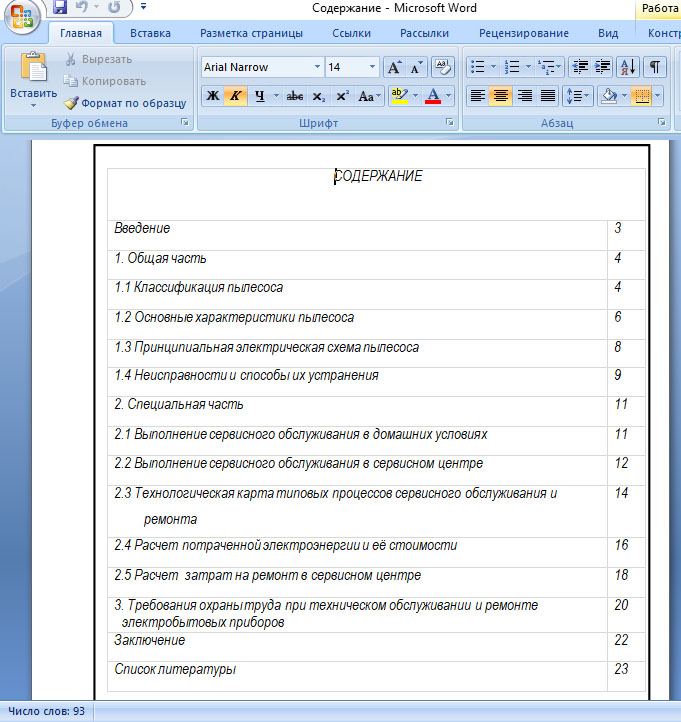Click the subscript icon
681x722 pixels.
[319, 96]
